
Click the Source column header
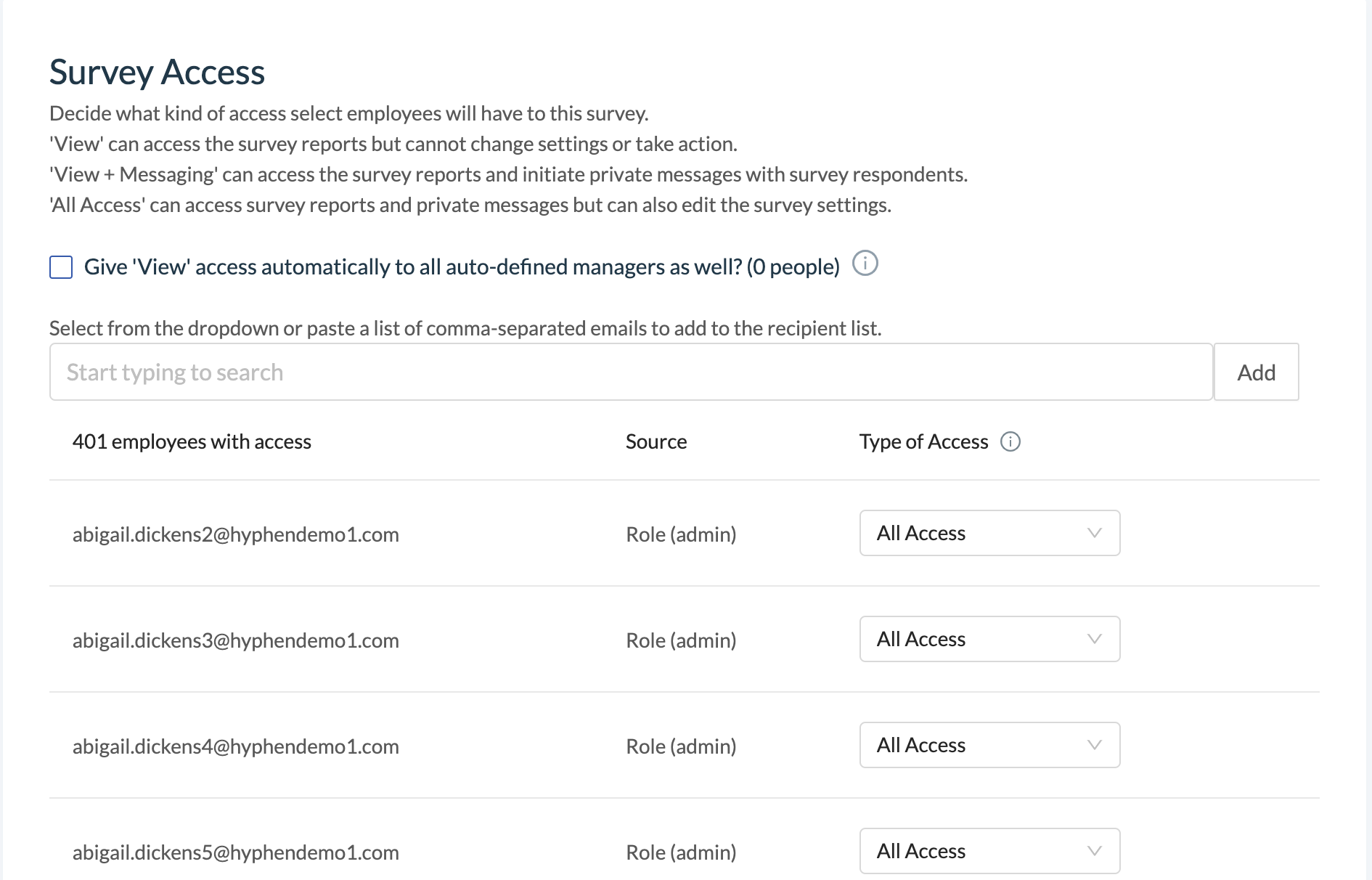pos(656,441)
